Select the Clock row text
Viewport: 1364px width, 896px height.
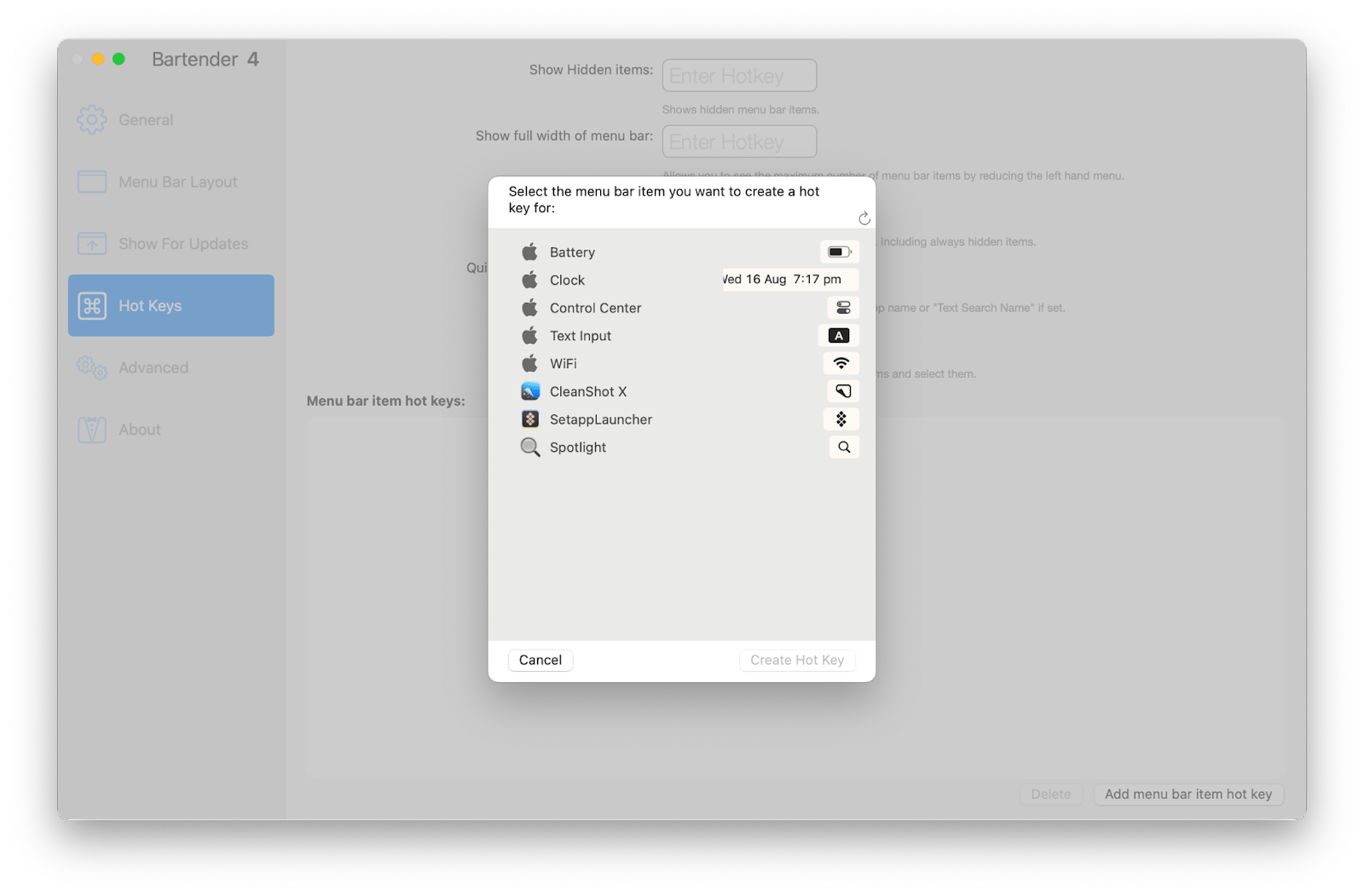coord(567,280)
